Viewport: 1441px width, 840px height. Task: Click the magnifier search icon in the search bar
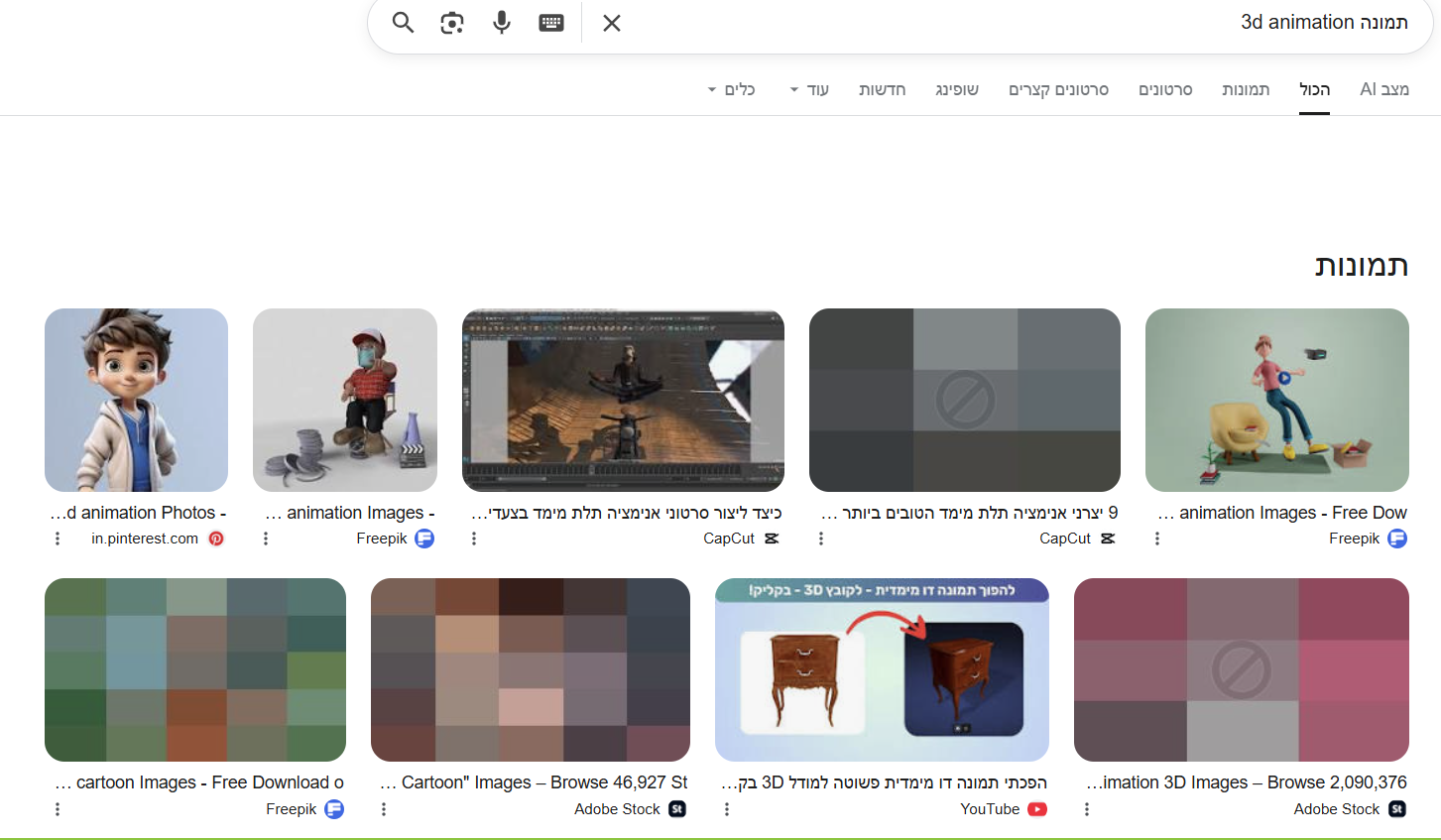(x=403, y=22)
